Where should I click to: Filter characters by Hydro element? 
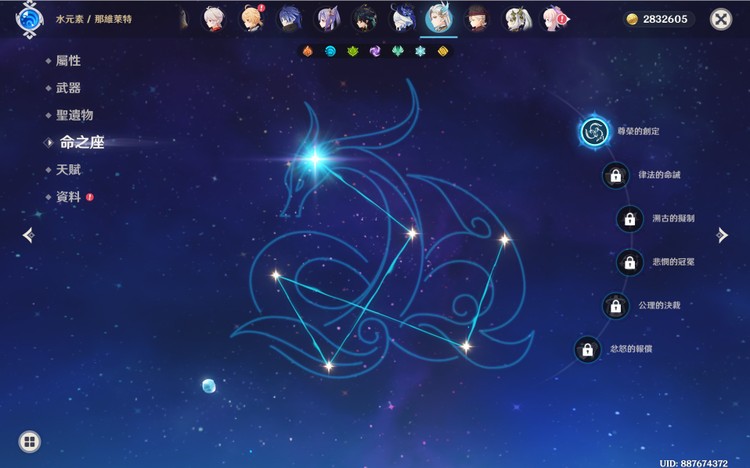(x=330, y=51)
